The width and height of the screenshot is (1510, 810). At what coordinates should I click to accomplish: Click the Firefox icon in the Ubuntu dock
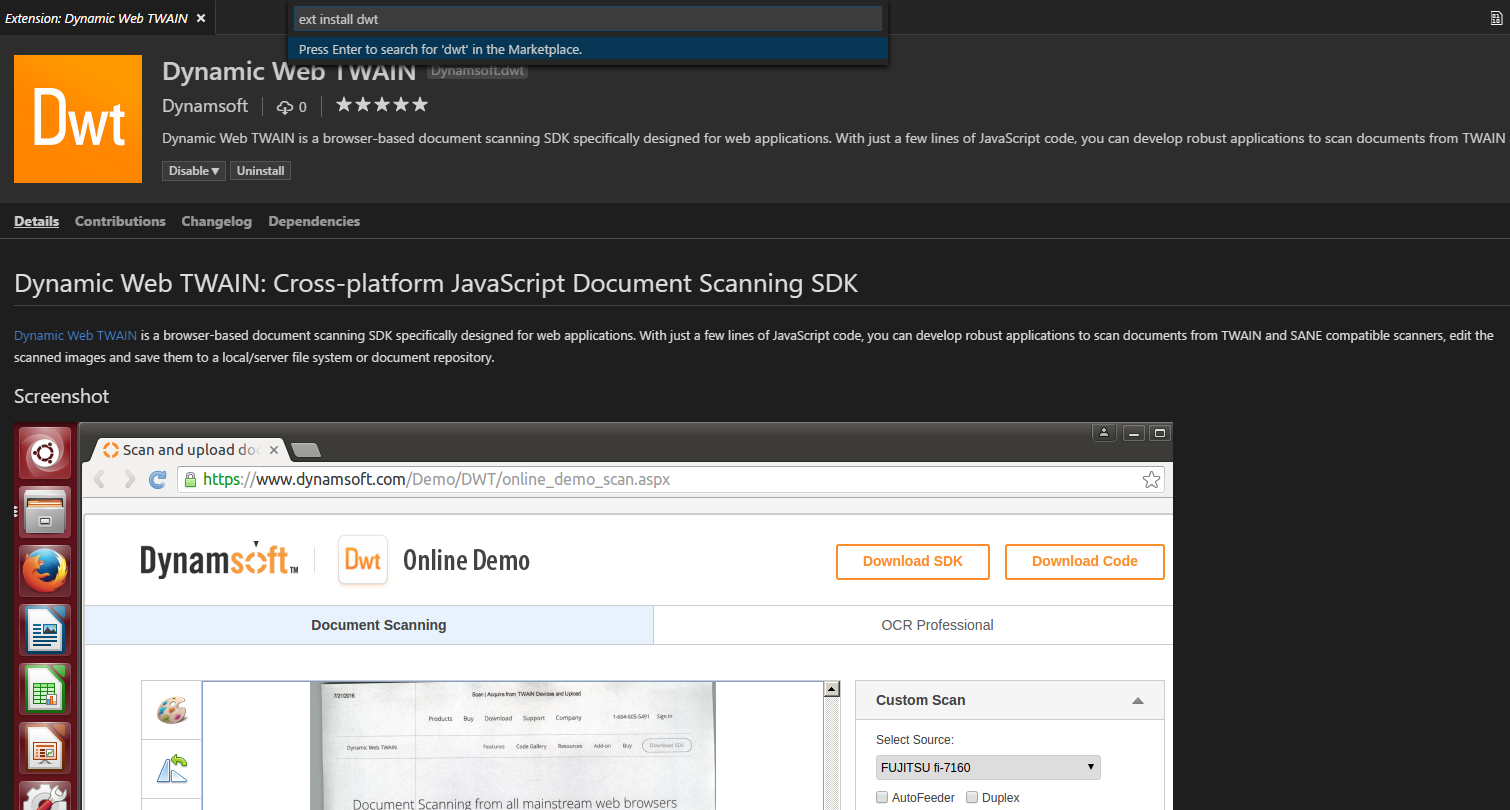45,571
